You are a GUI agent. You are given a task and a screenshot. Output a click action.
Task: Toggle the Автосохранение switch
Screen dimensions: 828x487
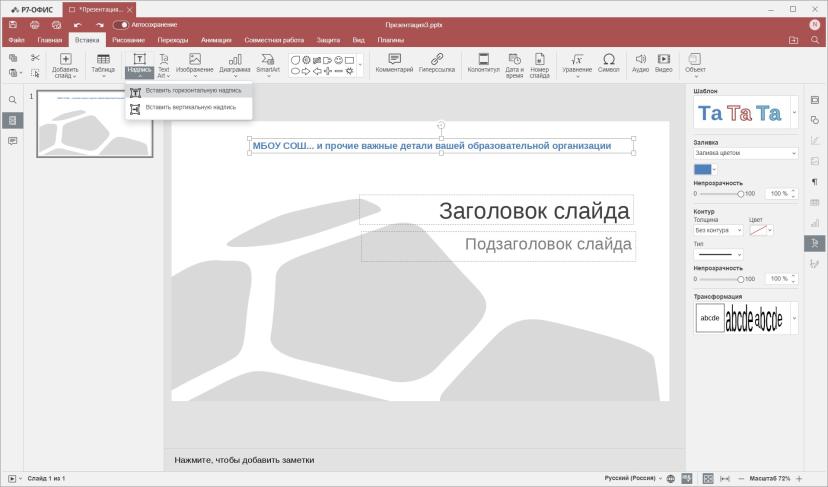coord(121,25)
